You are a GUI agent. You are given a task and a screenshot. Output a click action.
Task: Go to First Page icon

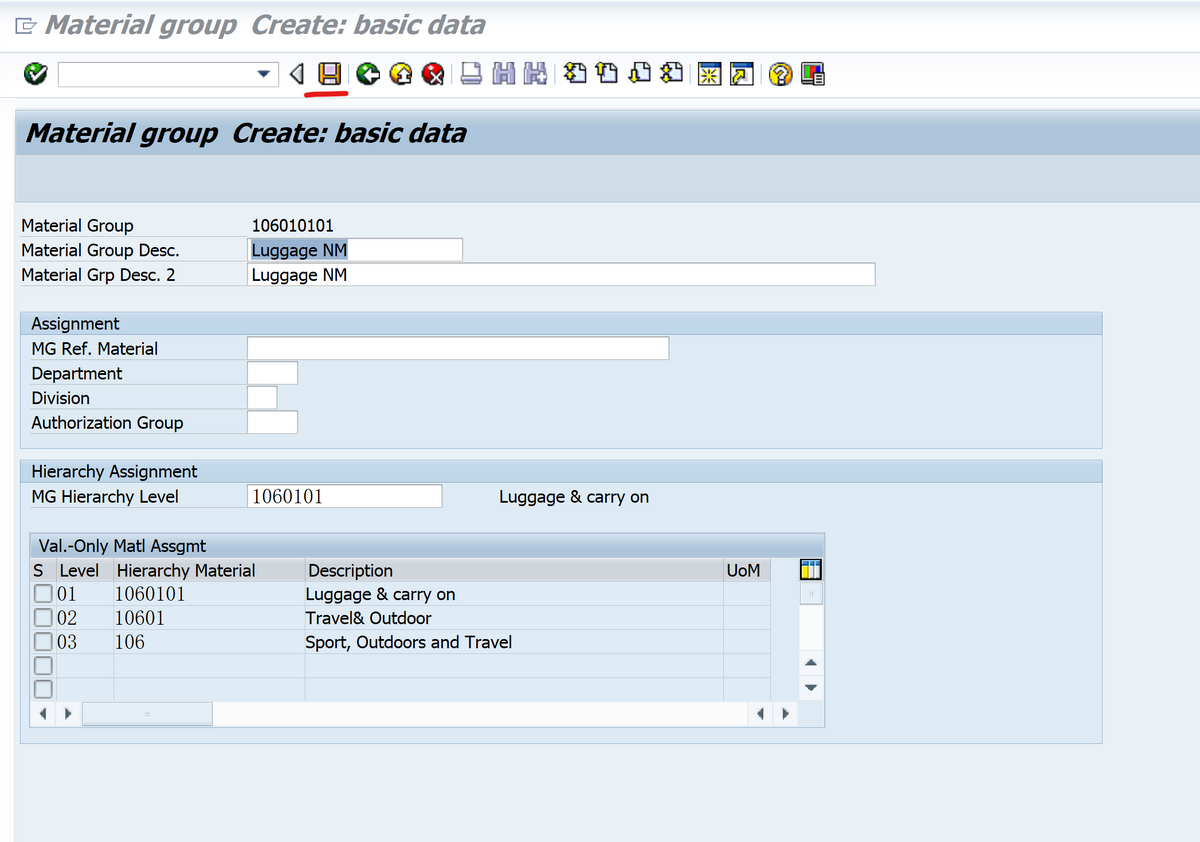tap(575, 74)
